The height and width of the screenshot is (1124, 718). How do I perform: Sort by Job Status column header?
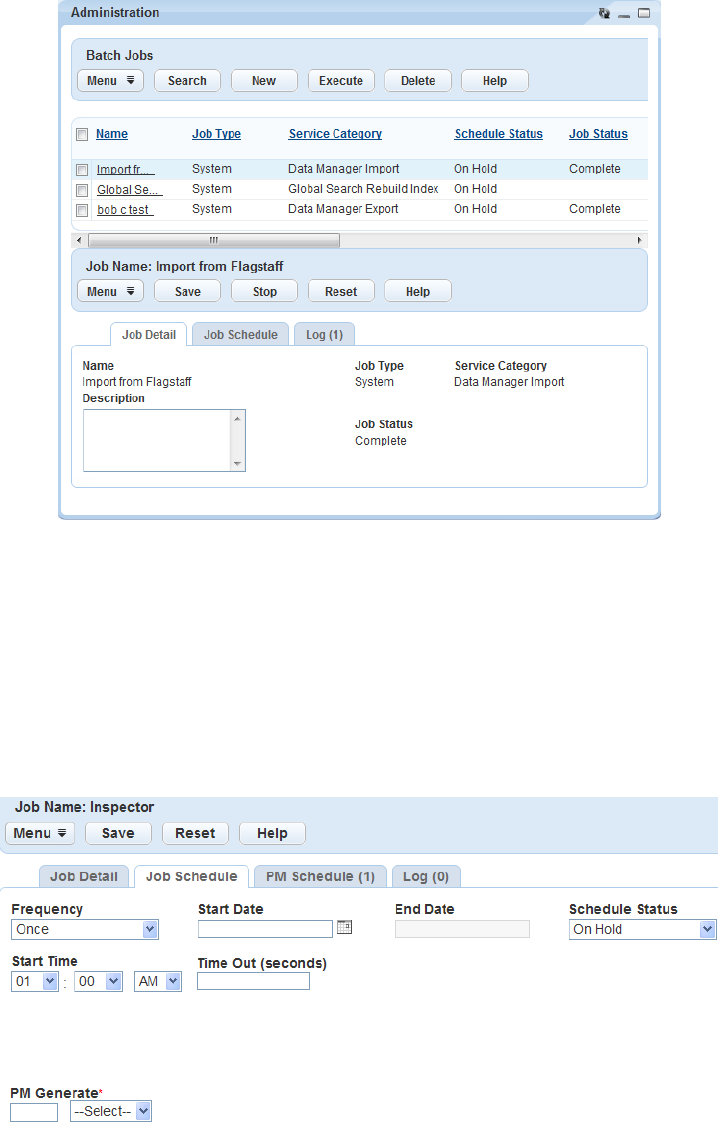click(598, 134)
